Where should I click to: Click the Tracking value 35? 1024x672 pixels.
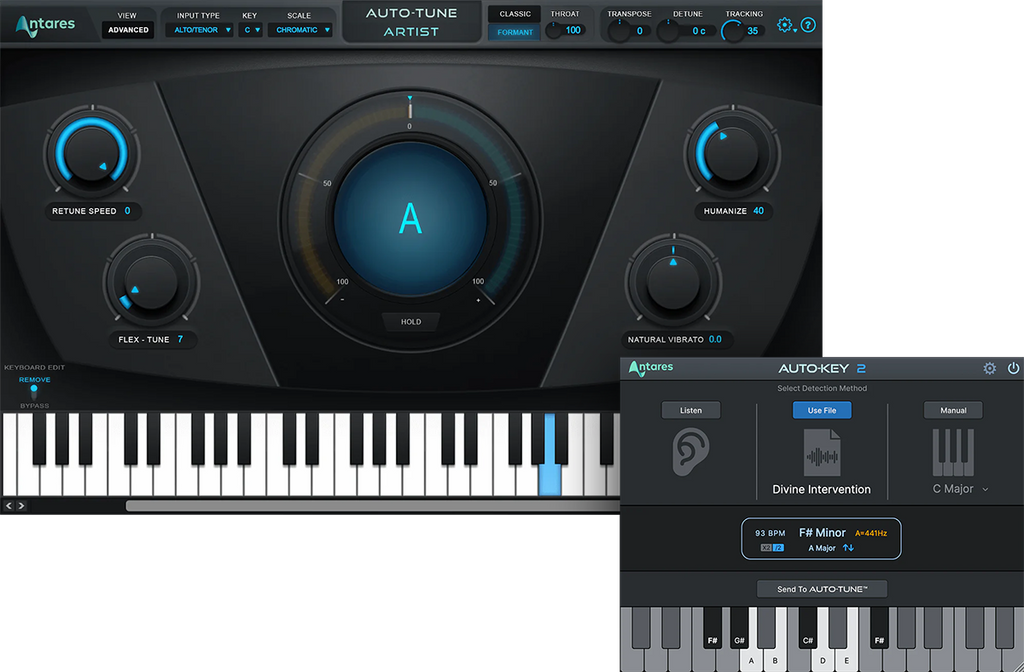[x=752, y=31]
